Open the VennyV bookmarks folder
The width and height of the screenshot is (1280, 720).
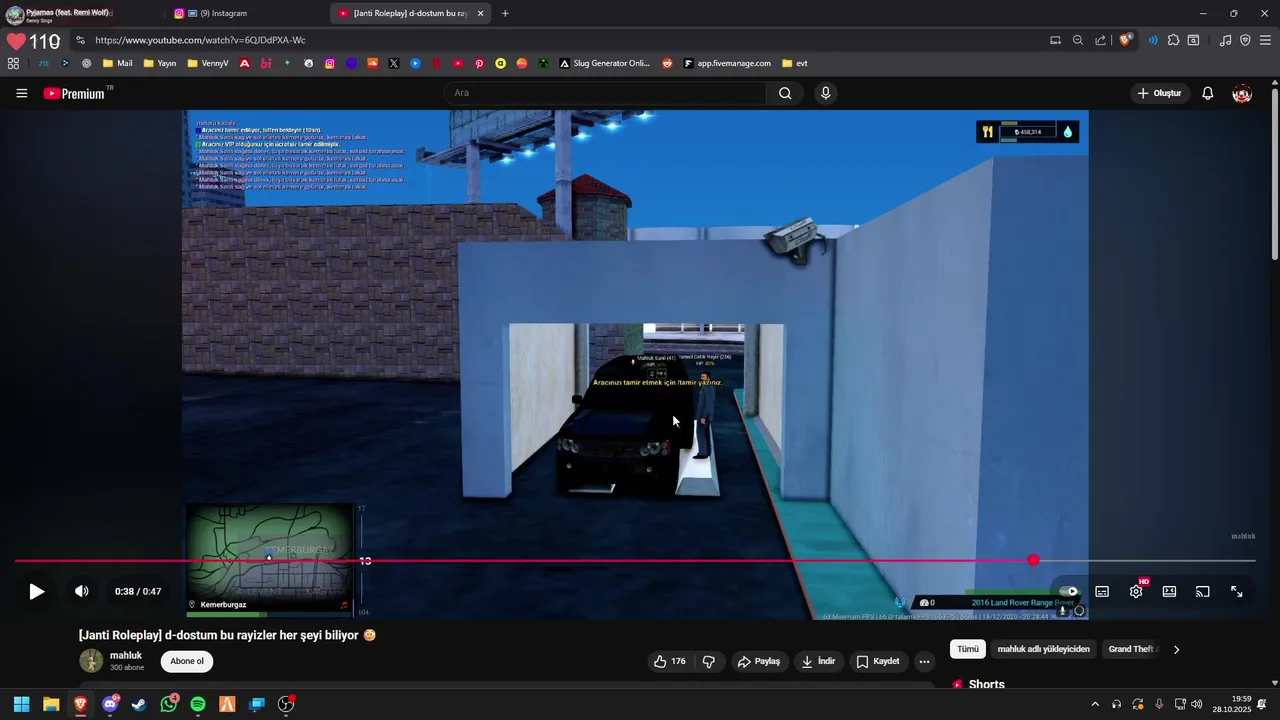[207, 63]
